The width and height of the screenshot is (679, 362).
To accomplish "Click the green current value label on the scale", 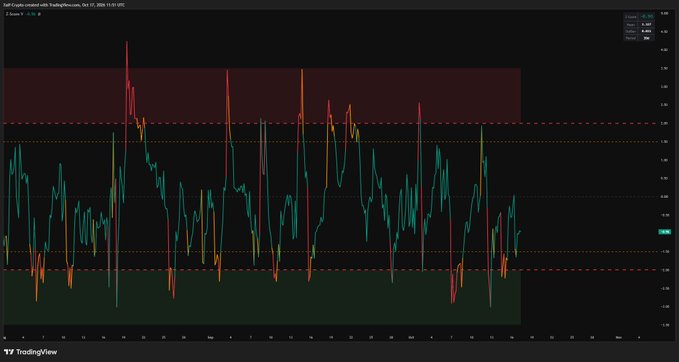I will (x=664, y=232).
